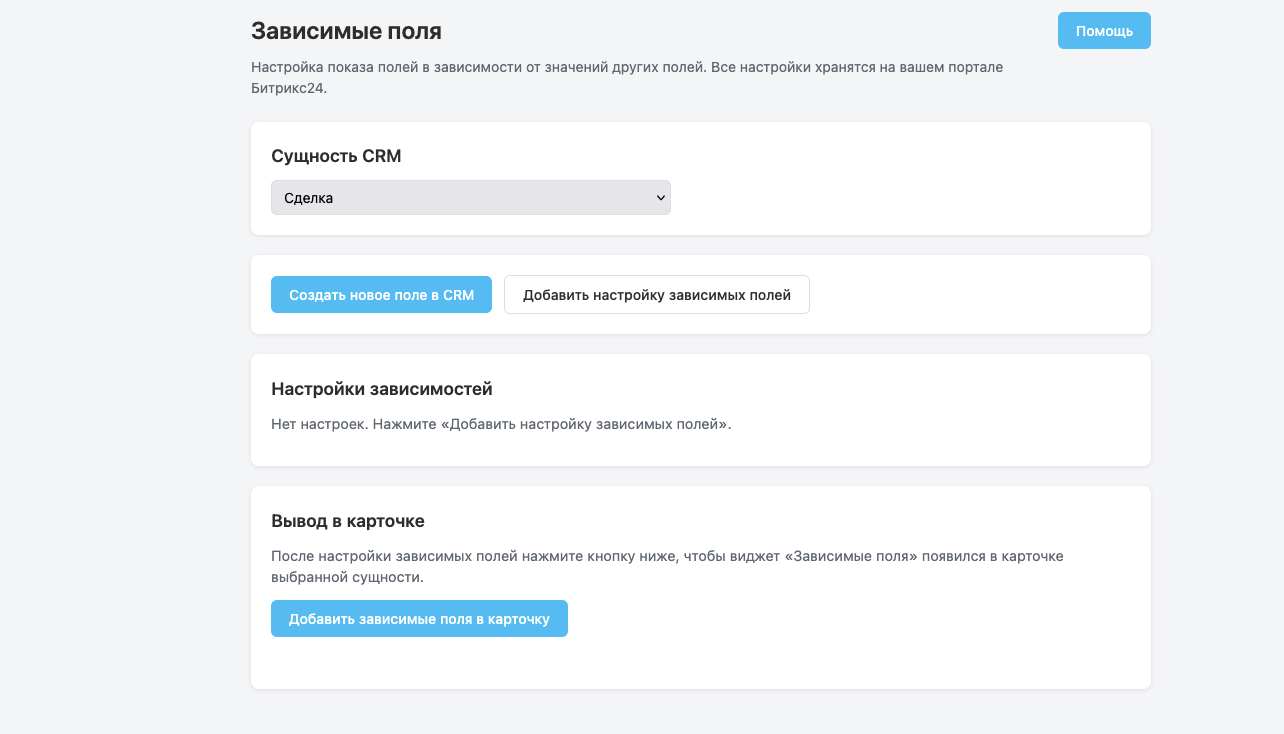Click the quoted «Зависимые поля» widget name
The image size is (1284, 734).
856,556
